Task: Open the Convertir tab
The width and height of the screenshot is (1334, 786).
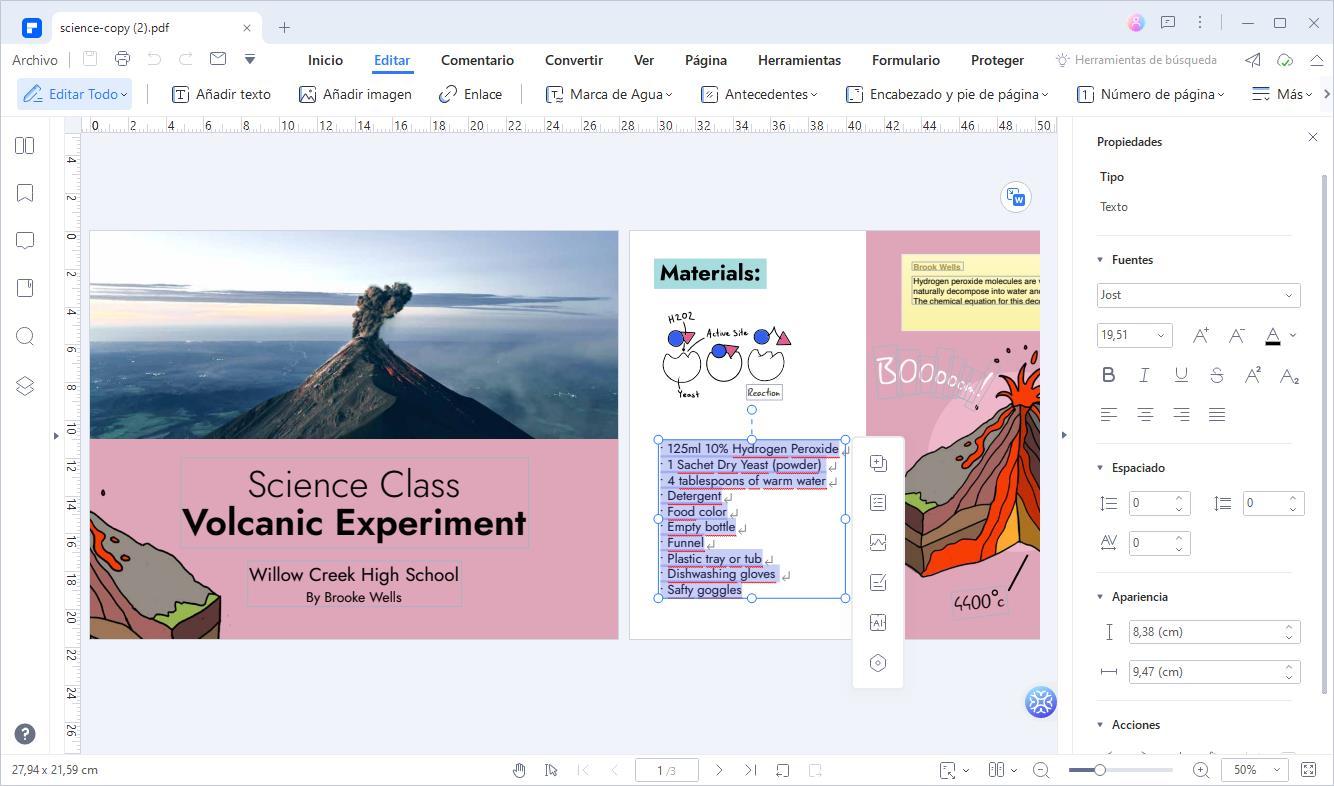Action: click(573, 60)
